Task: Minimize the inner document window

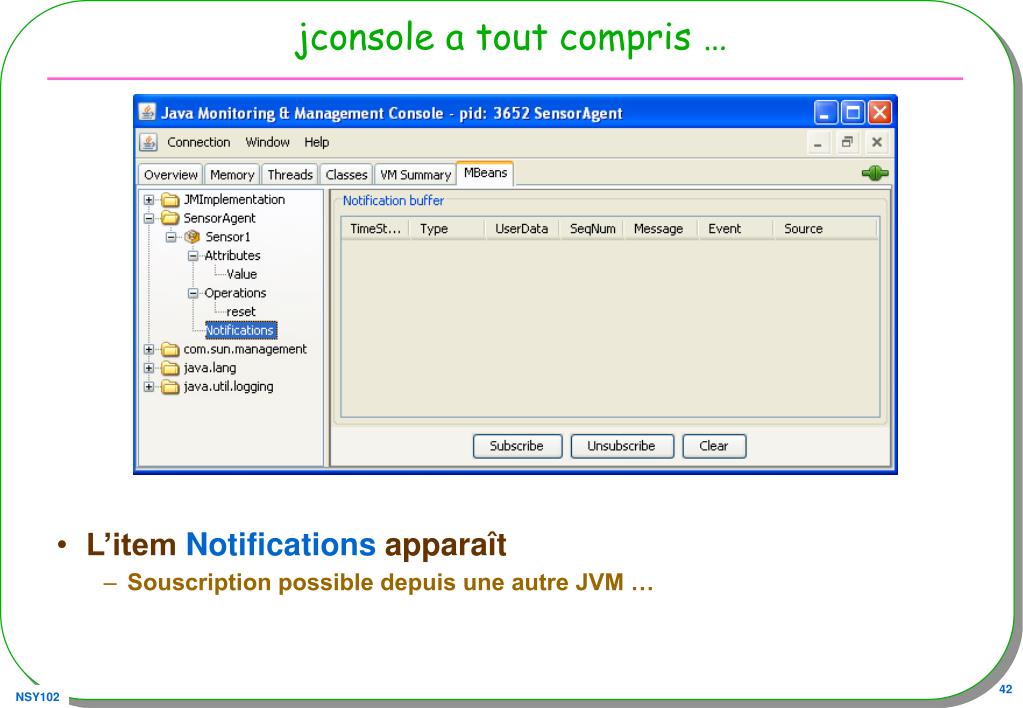Action: [817, 142]
